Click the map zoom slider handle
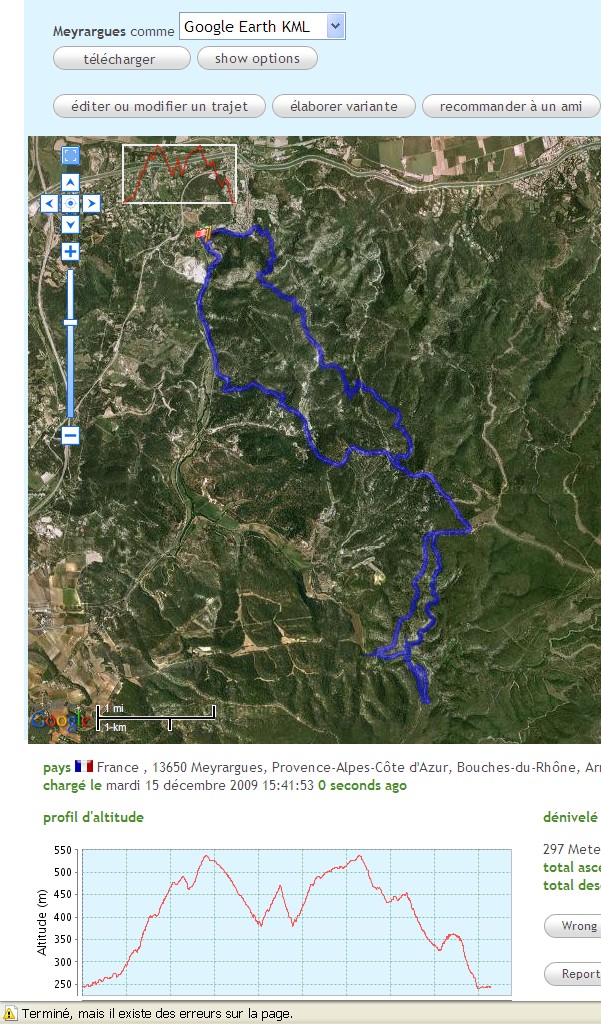The height and width of the screenshot is (1024, 601). (x=71, y=323)
